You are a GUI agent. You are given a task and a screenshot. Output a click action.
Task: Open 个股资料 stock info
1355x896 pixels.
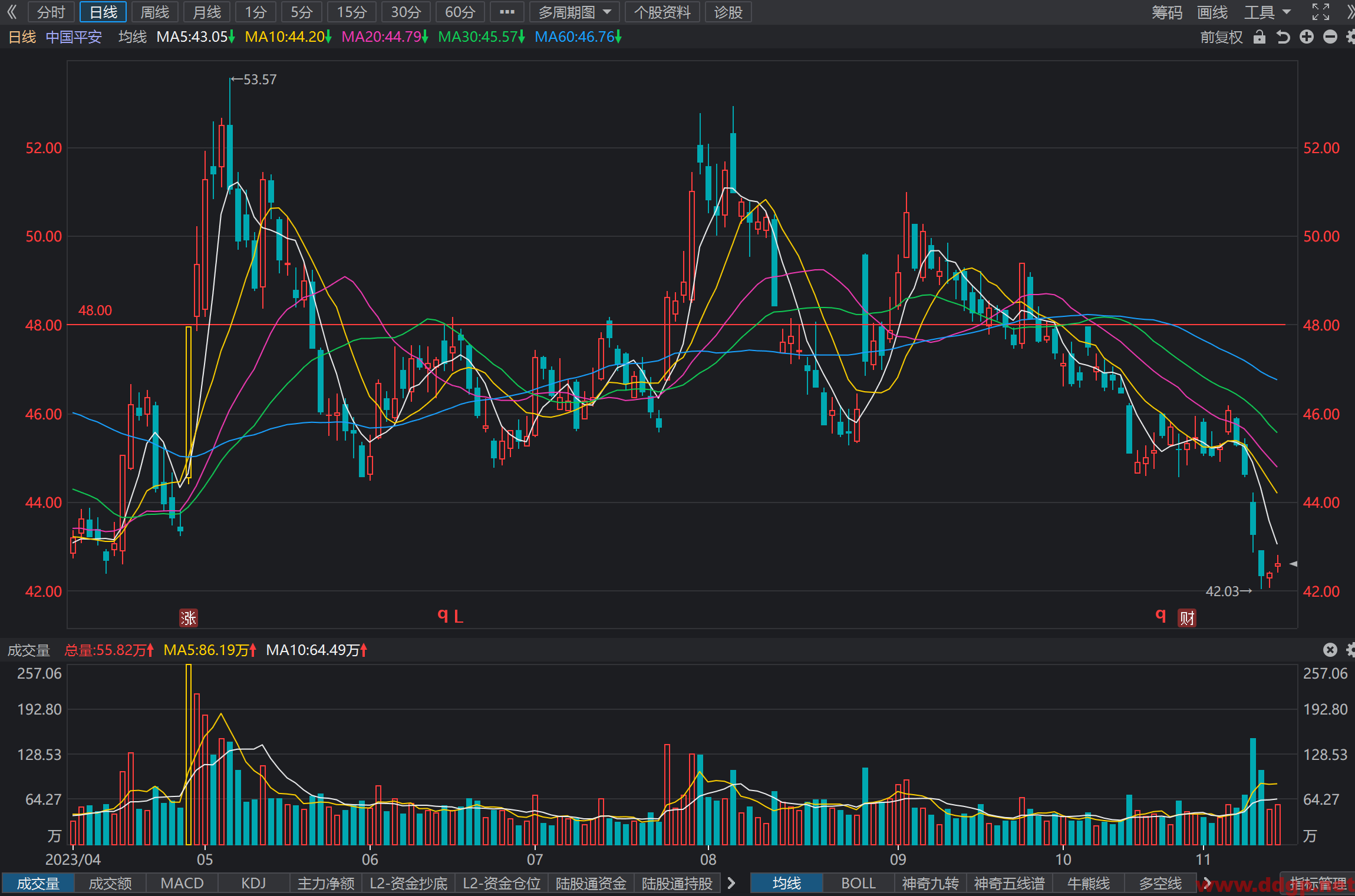coord(662,12)
